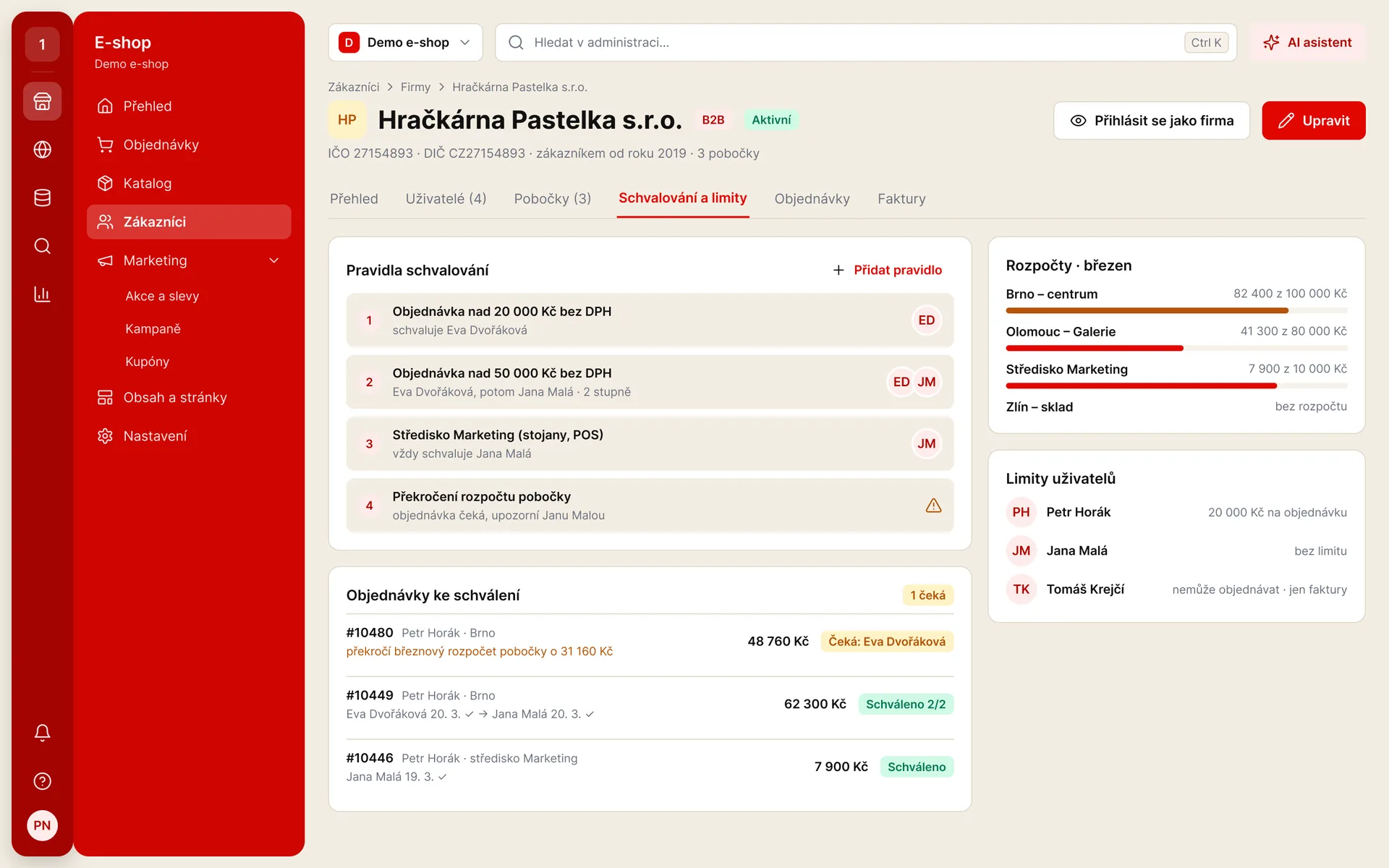This screenshot has width=1389, height=868.
Task: Open the help question mark icon
Action: 42,781
